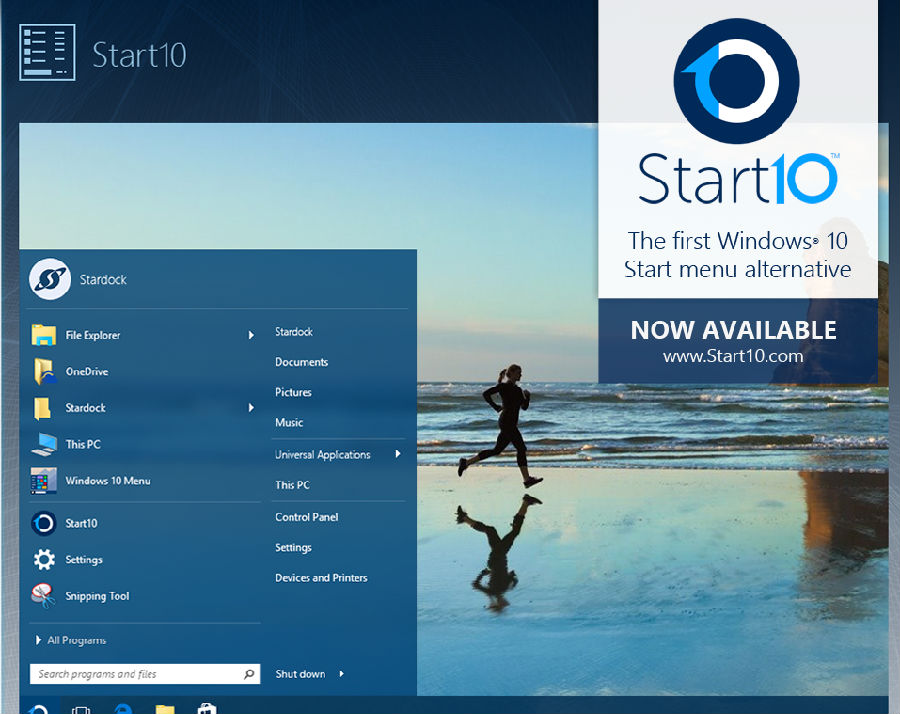Open Devices and Printers
The height and width of the screenshot is (714, 900).
321,578
